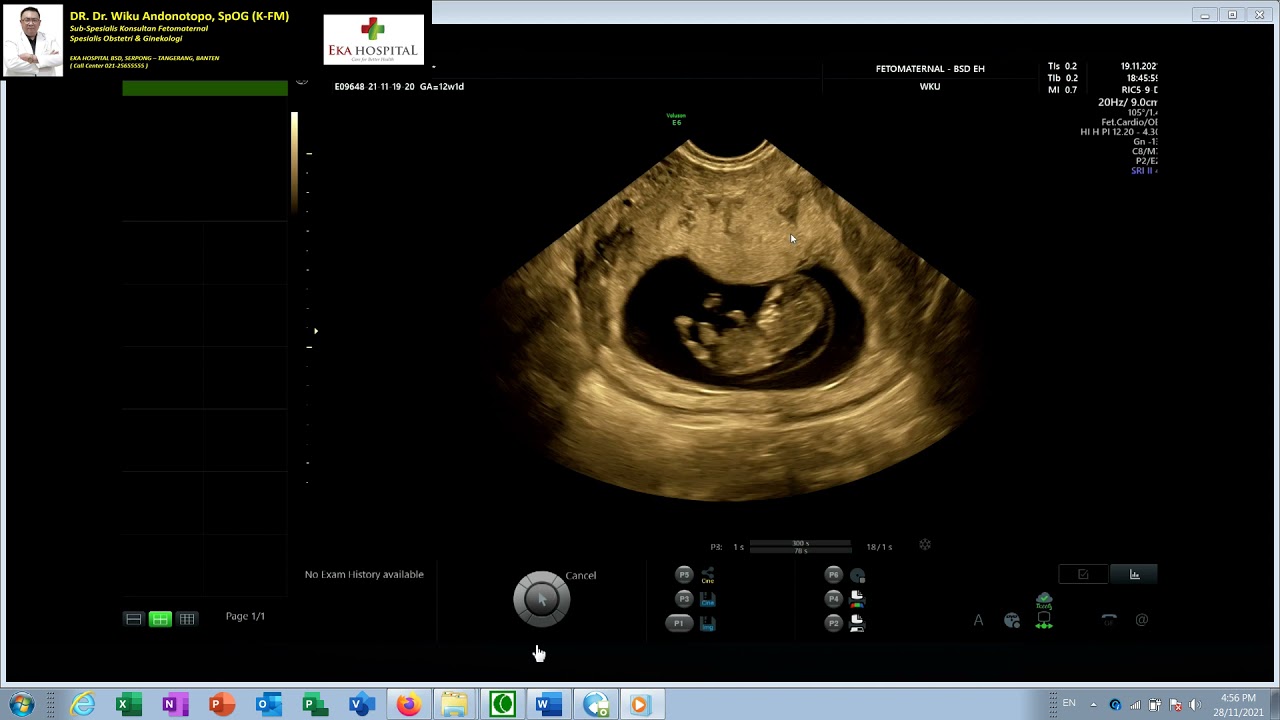Viewport: 1280px width, 720px height.
Task: Click the share Cine icon beside P5
Action: point(707,576)
